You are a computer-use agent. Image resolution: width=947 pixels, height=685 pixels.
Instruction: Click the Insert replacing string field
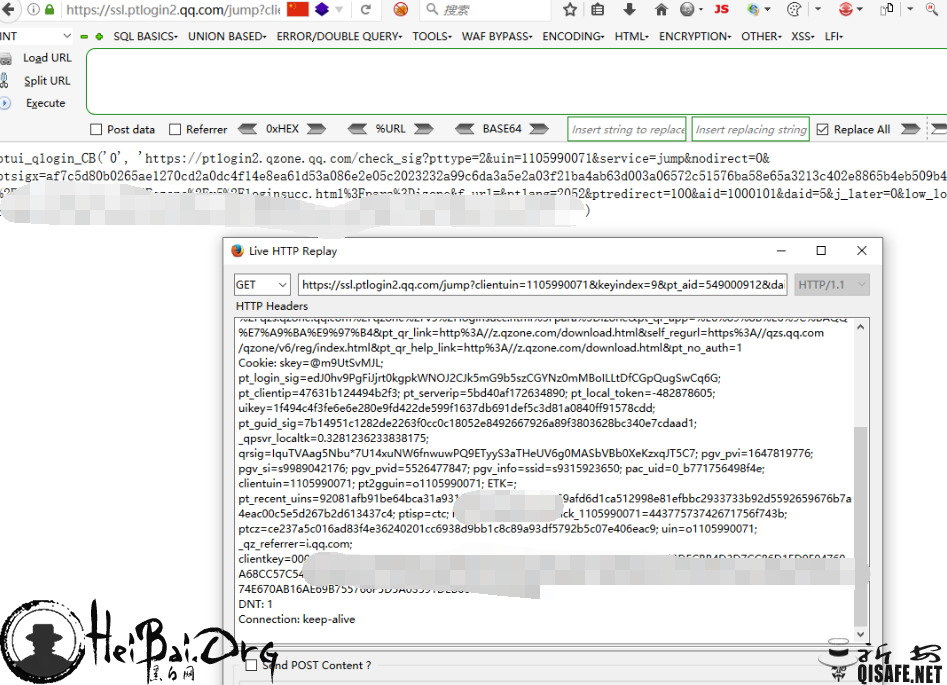(x=751, y=129)
